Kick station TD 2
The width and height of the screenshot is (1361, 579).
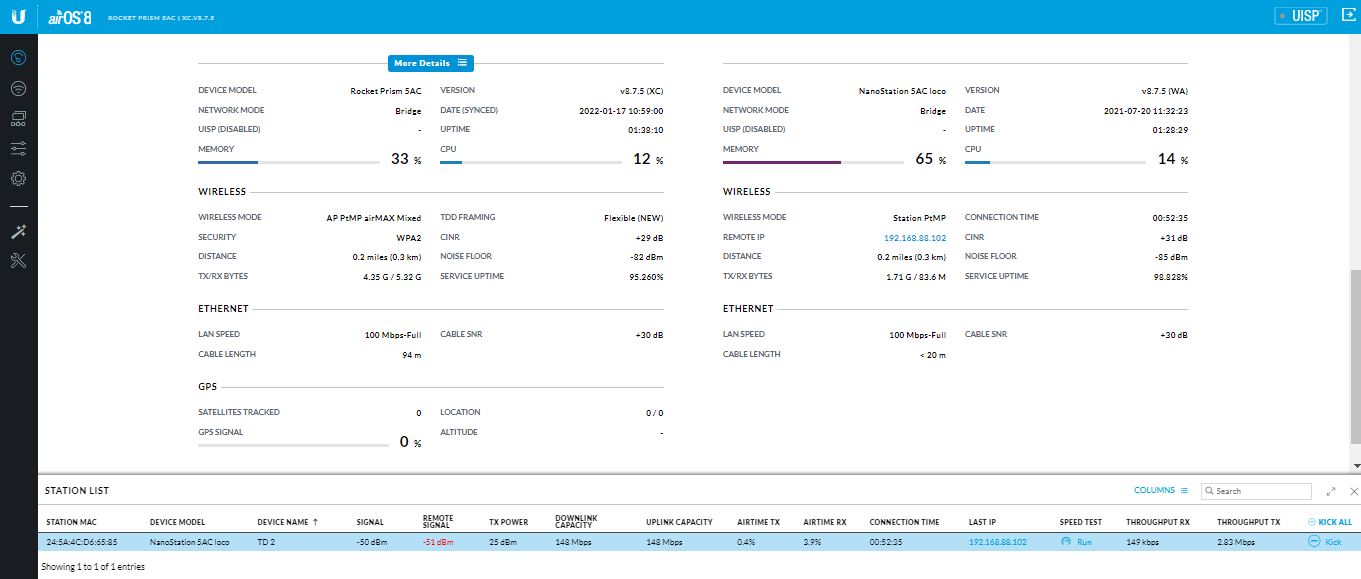coord(1325,541)
